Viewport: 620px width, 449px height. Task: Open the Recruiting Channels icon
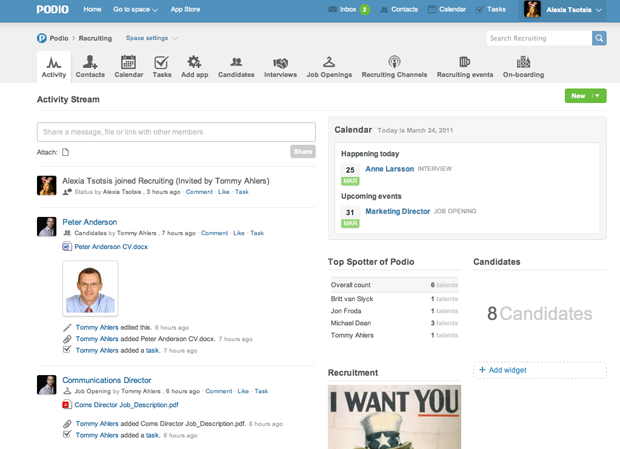pos(394,63)
